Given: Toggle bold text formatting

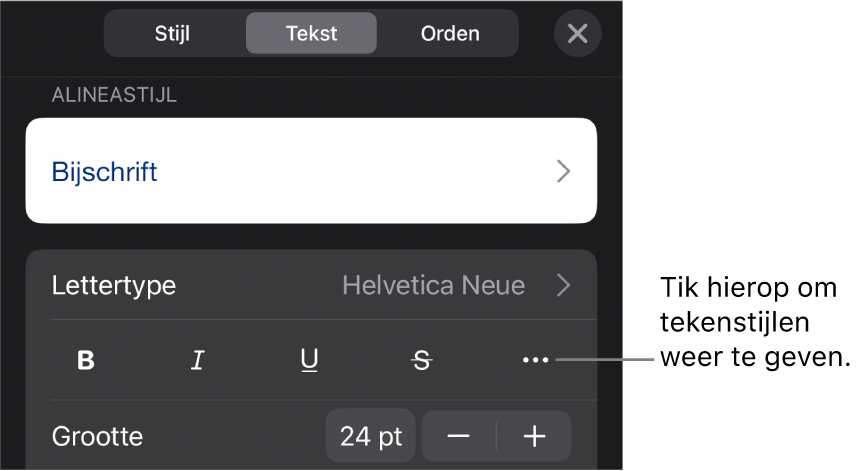Looking at the screenshot, I should pyautogui.click(x=86, y=361).
